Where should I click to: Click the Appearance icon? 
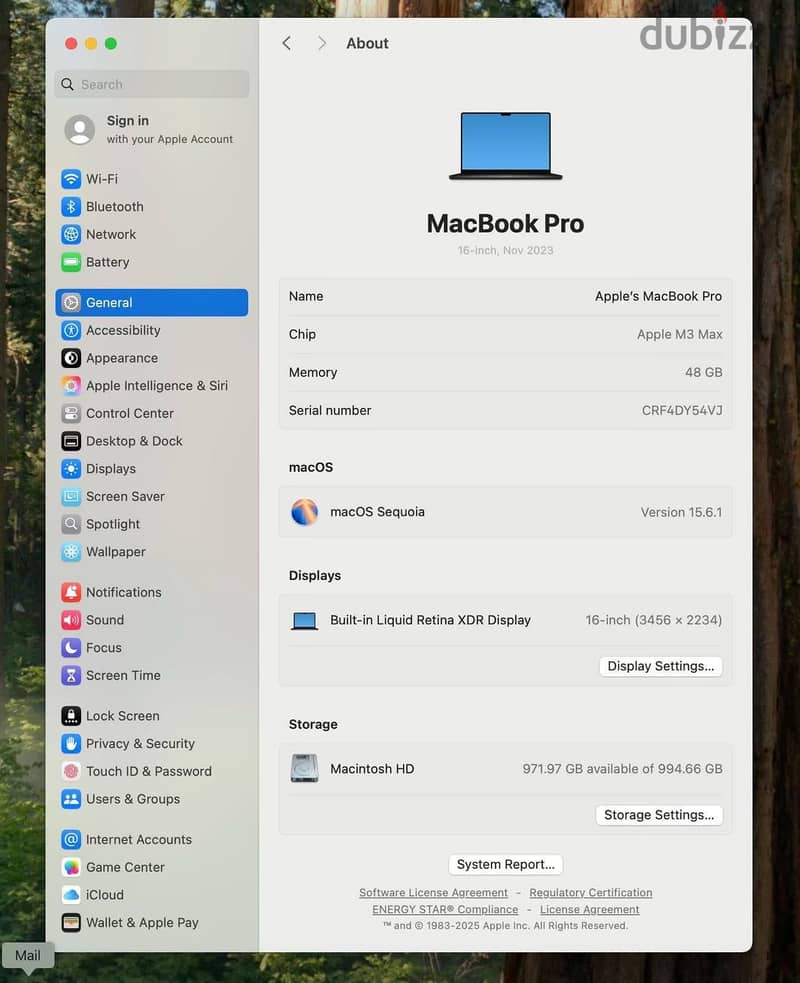[71, 357]
